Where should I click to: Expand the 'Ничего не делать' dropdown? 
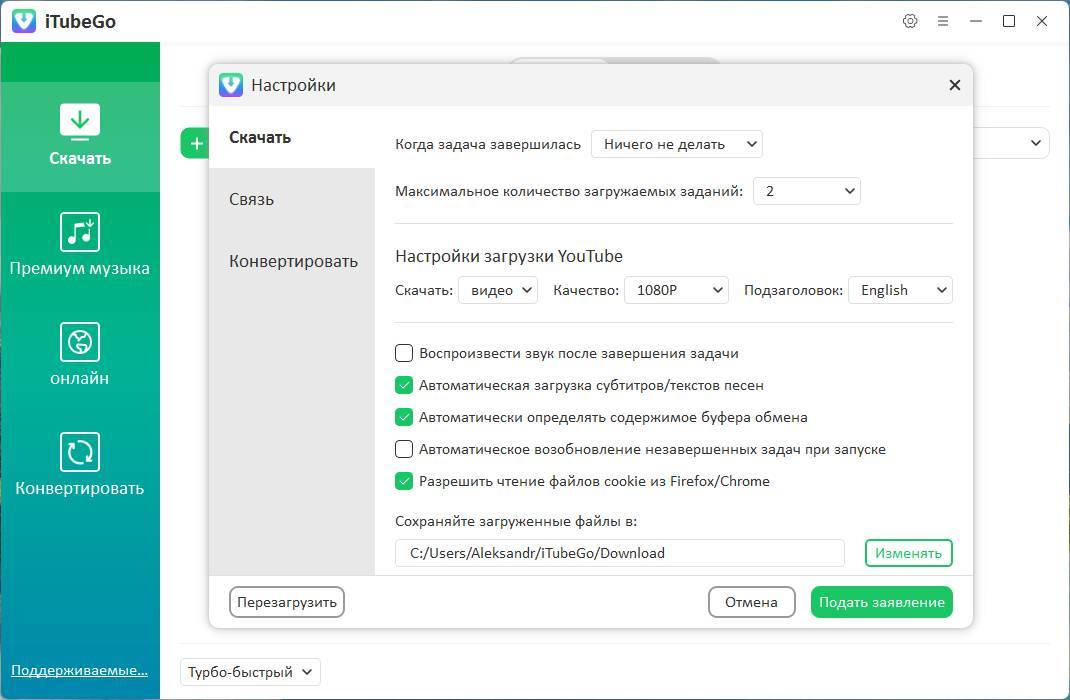tap(676, 144)
